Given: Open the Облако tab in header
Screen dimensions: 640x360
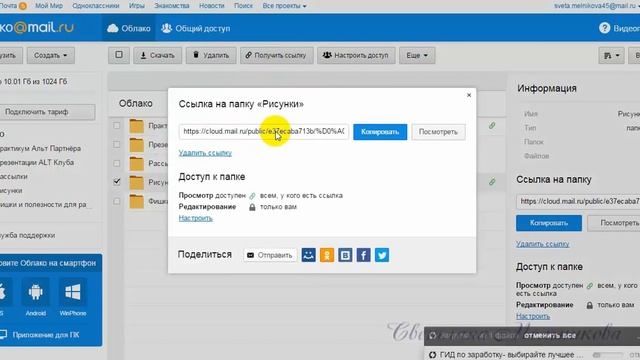Looking at the screenshot, I should (129, 28).
